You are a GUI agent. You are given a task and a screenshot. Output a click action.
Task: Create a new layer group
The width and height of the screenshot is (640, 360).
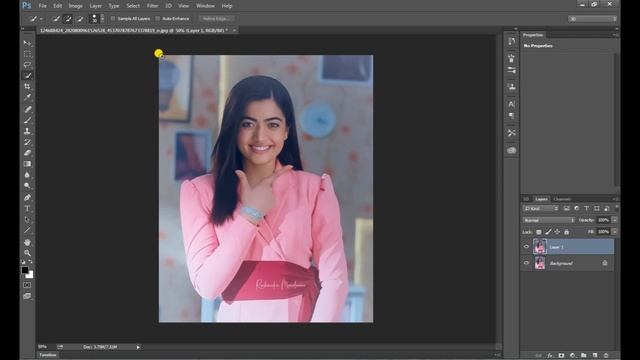pos(584,356)
